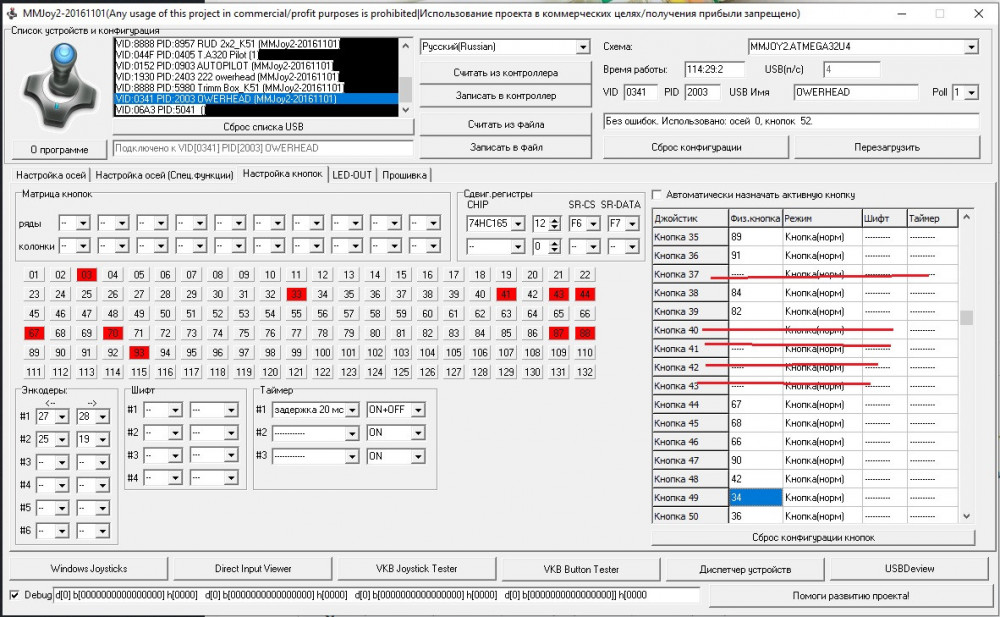The height and width of the screenshot is (617, 1000).
Task: Enable Автоматически назначать активную кнопку checkbox
Action: (x=657, y=195)
